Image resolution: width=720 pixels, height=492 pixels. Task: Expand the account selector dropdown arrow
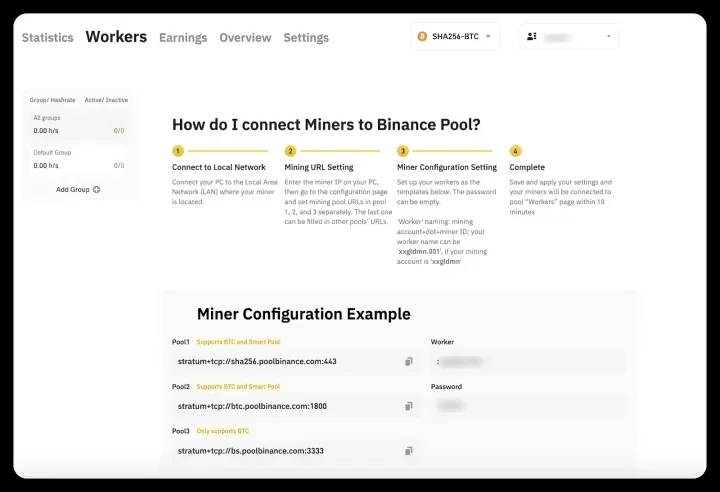coord(609,36)
